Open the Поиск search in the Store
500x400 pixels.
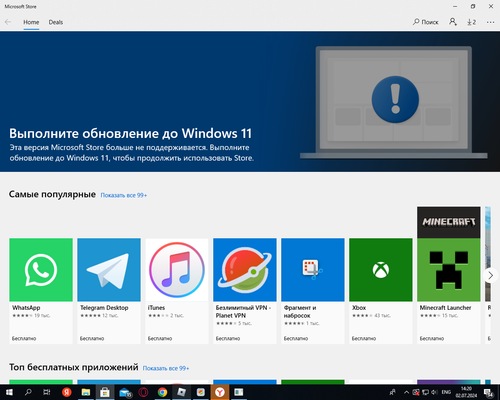click(x=426, y=22)
